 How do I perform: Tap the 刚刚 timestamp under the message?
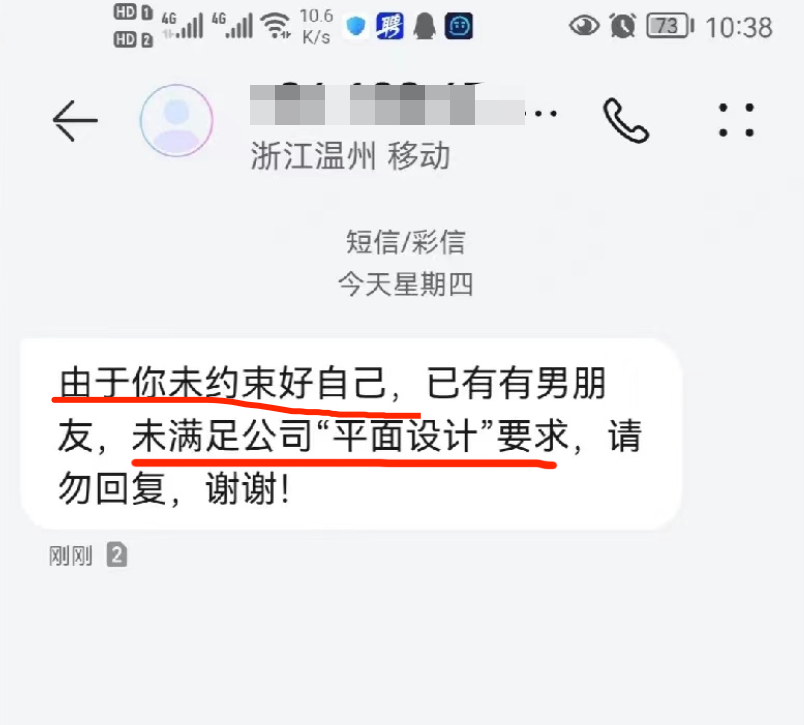71,556
